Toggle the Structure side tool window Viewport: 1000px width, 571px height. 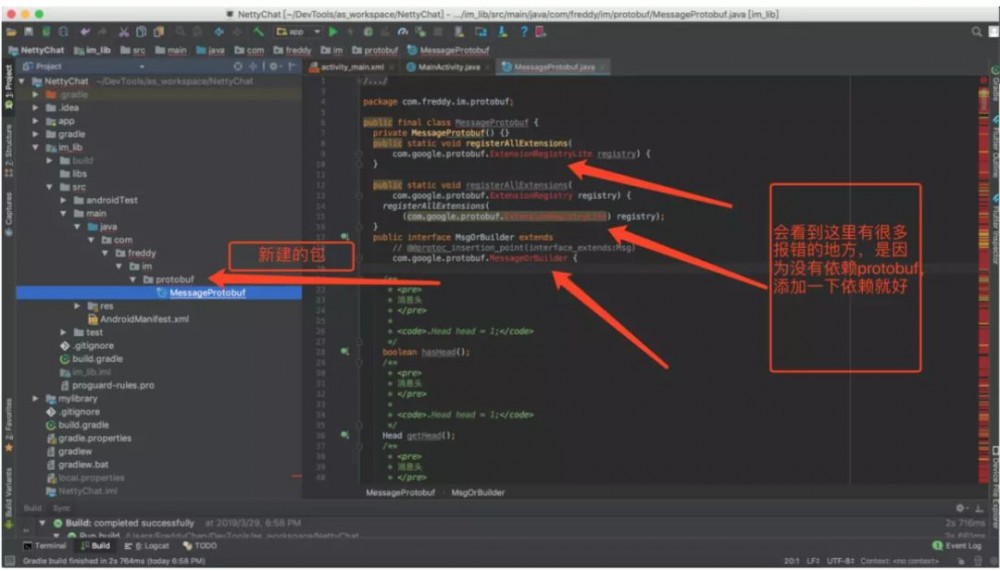[8, 151]
